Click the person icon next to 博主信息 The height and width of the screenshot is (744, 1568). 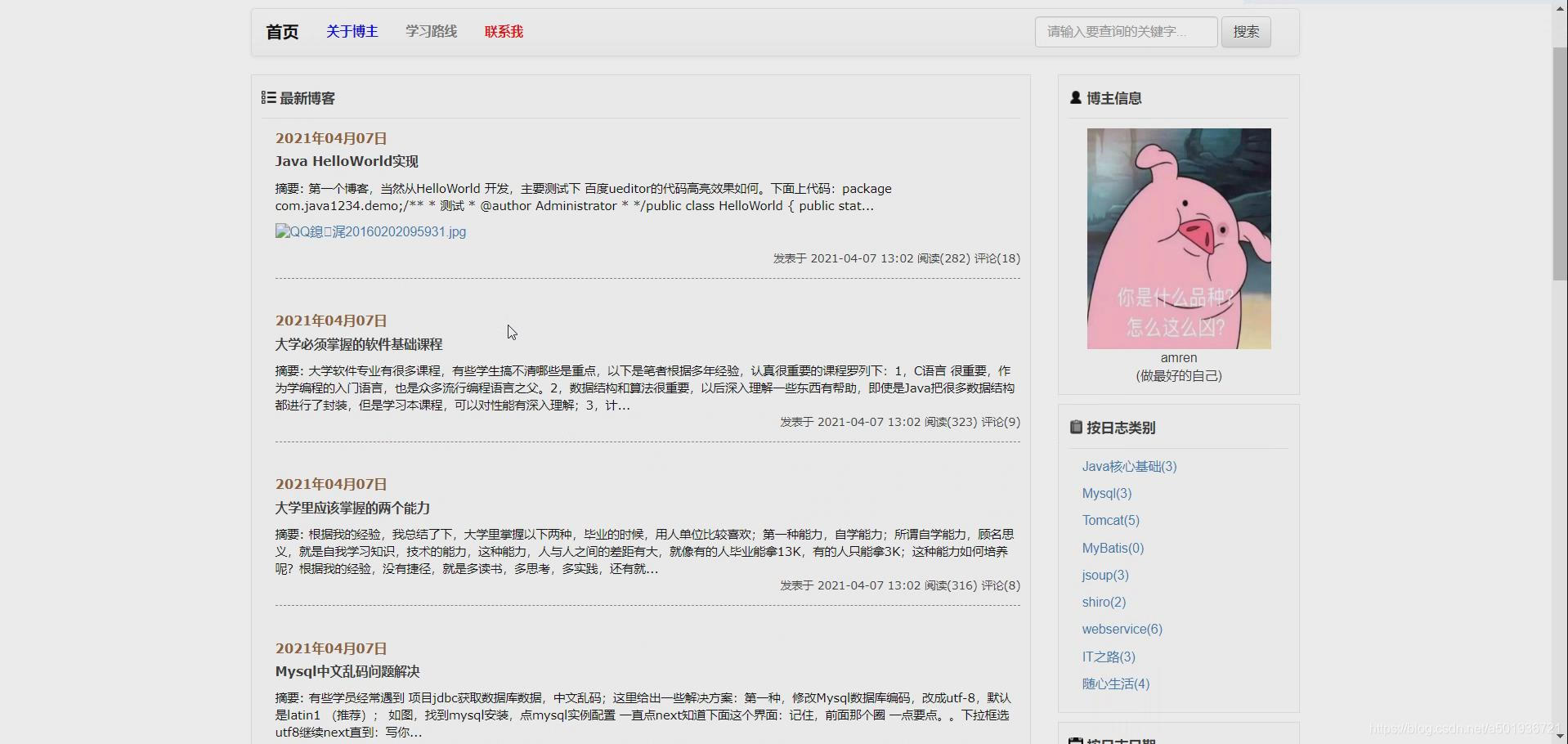1076,97
